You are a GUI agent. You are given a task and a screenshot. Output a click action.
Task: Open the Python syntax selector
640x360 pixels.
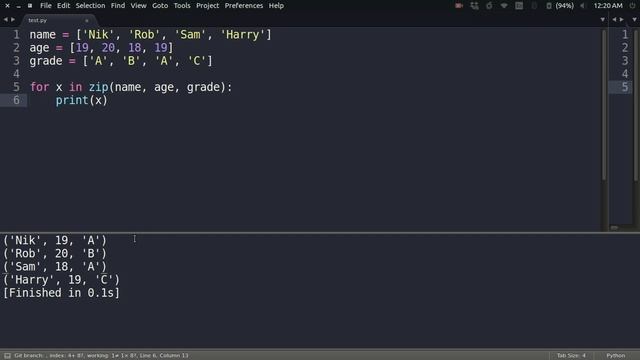point(616,356)
